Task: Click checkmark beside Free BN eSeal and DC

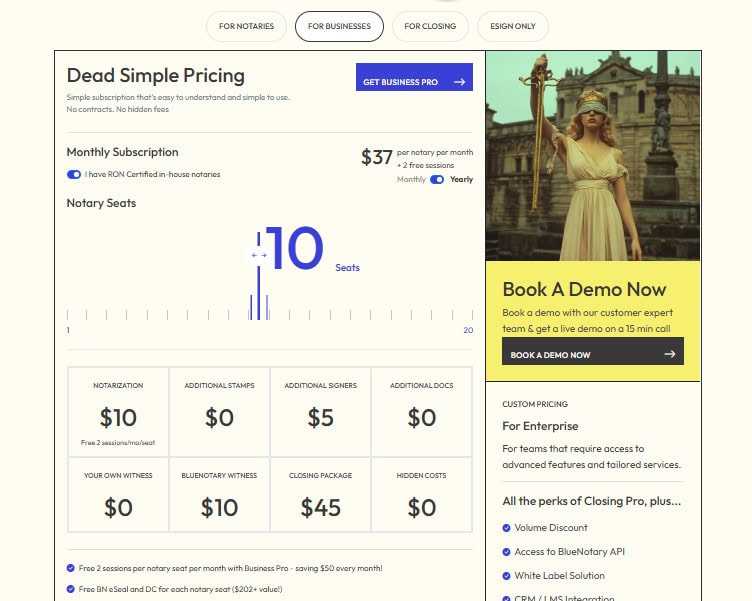Action: [71, 589]
